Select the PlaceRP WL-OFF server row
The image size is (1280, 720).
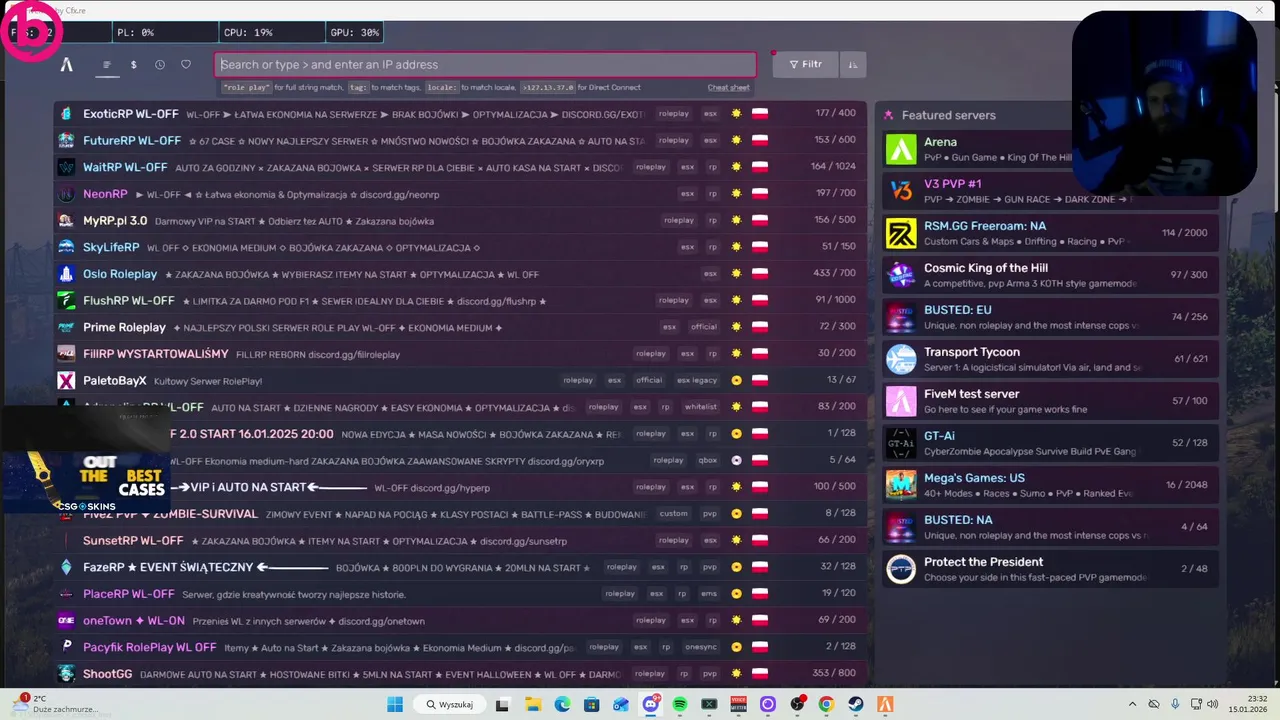(x=460, y=594)
